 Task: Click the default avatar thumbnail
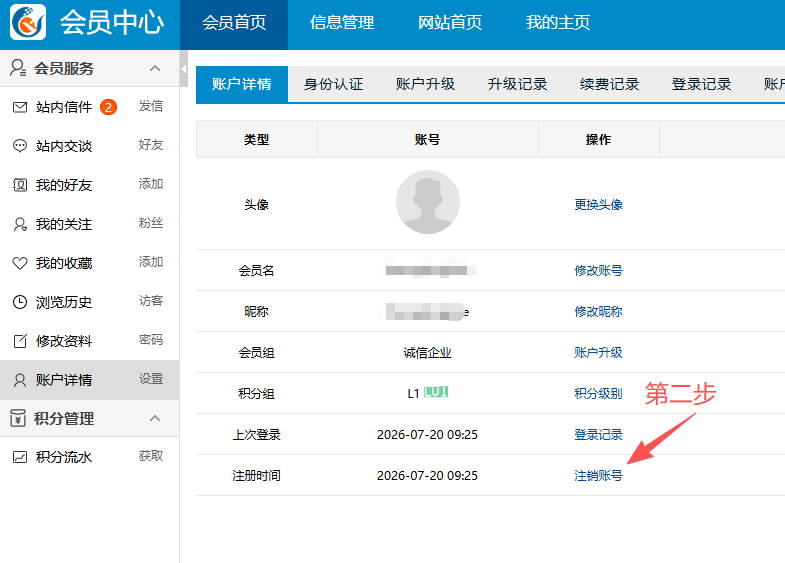pyautogui.click(x=428, y=202)
